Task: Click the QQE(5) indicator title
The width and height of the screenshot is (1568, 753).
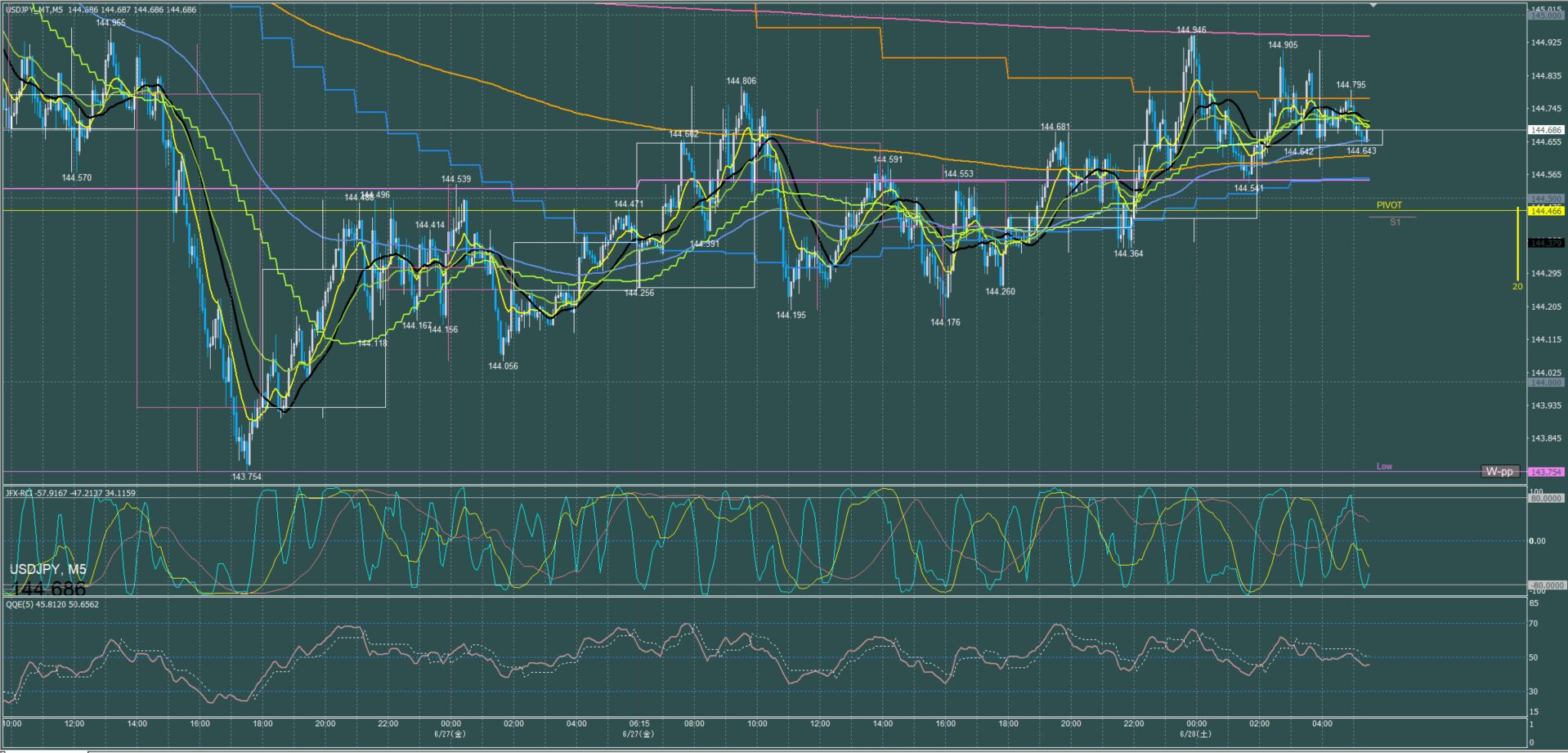Action: click(52, 604)
